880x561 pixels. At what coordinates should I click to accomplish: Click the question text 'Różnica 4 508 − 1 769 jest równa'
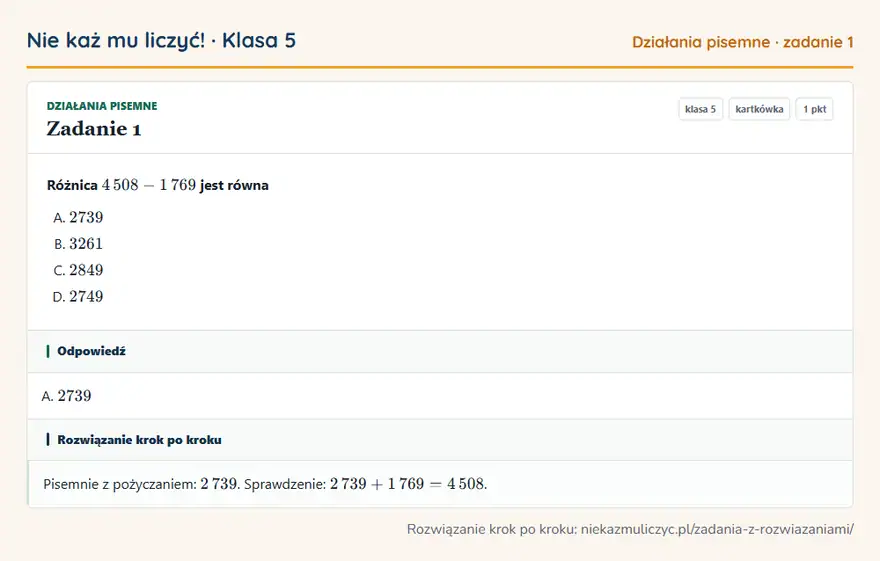point(158,185)
